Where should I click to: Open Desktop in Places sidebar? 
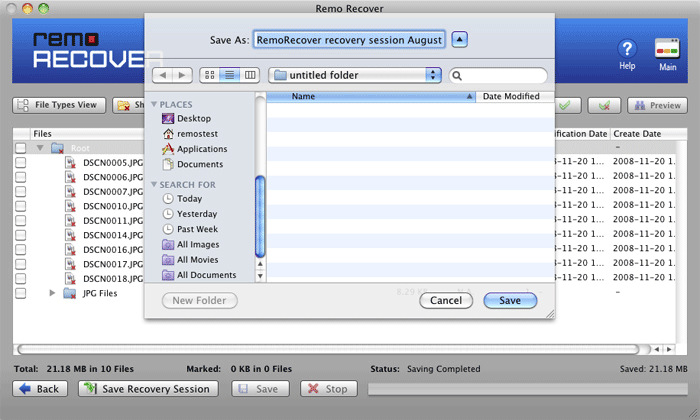click(193, 118)
